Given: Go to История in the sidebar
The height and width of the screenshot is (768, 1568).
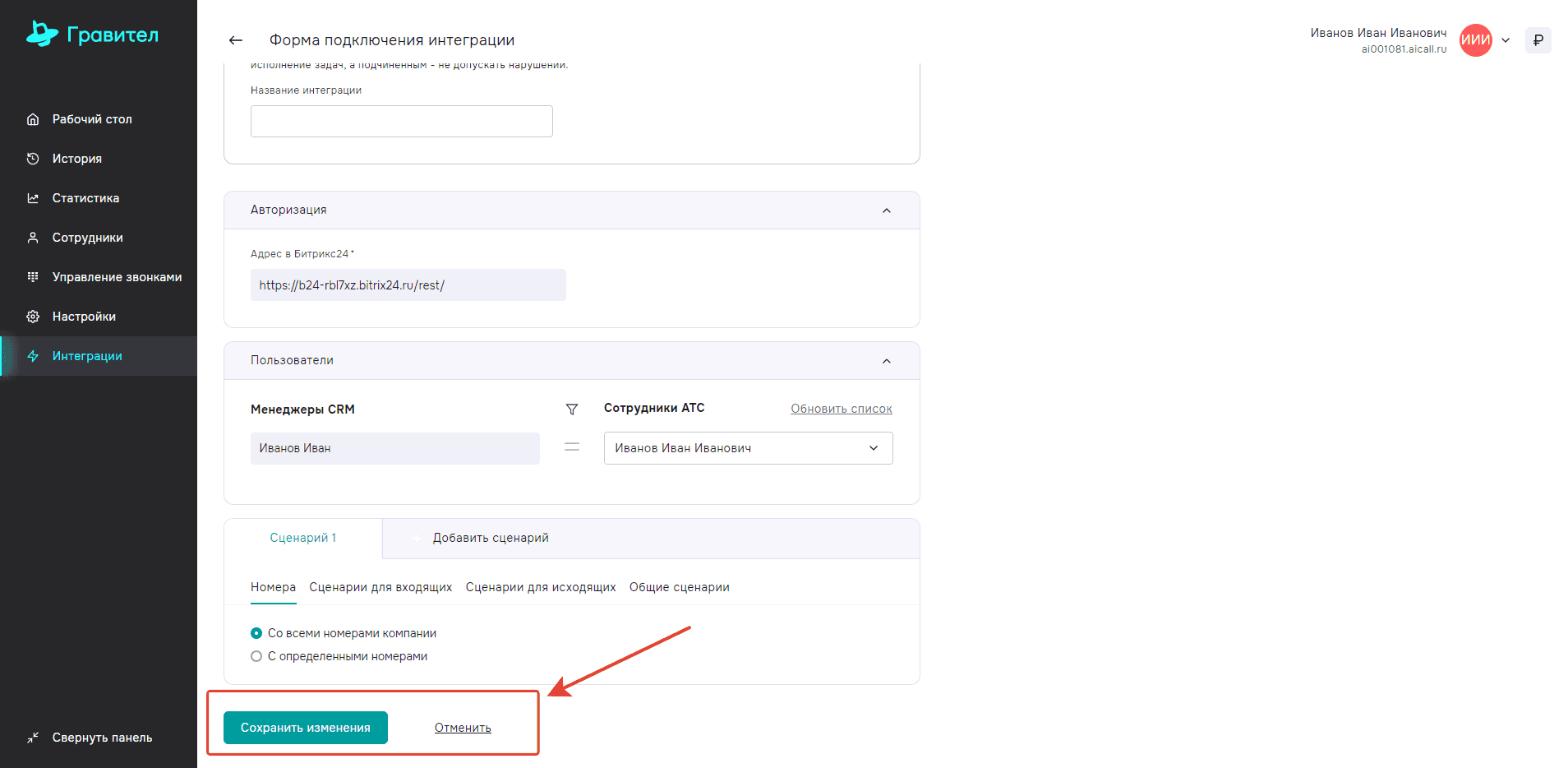Looking at the screenshot, I should [77, 159].
